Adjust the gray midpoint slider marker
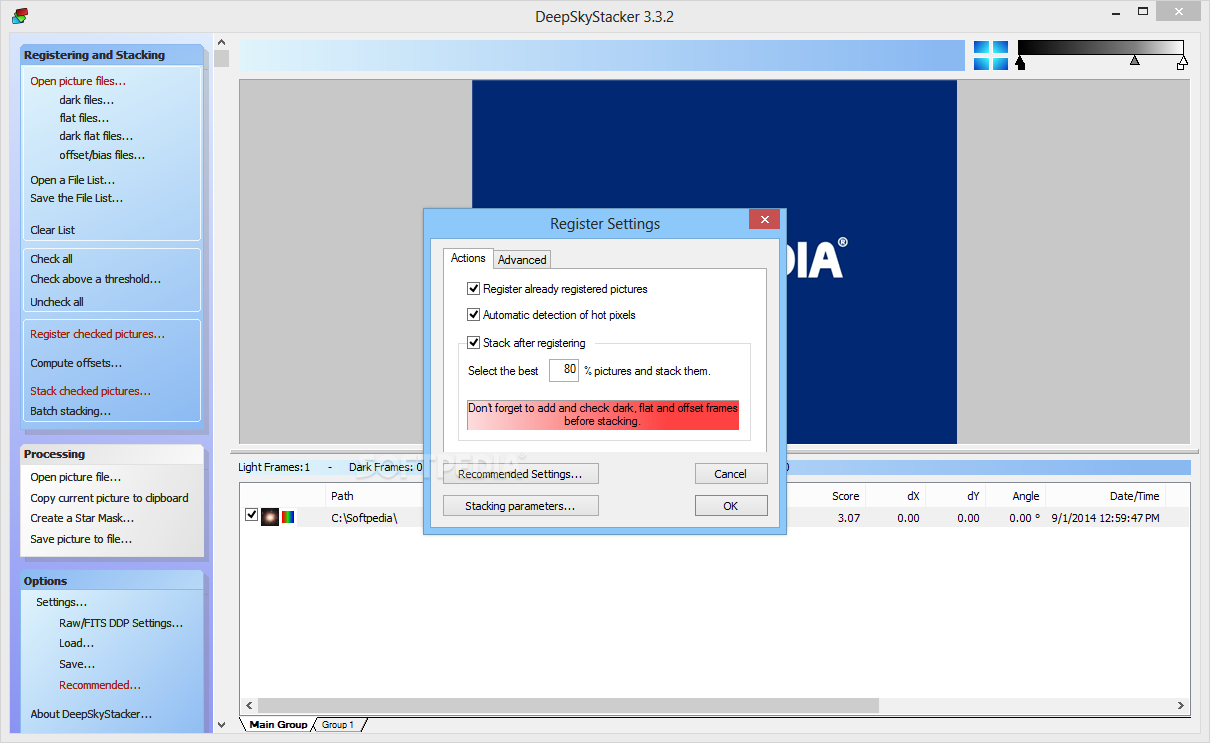Screen dimensions: 1210x743 click(x=1135, y=61)
